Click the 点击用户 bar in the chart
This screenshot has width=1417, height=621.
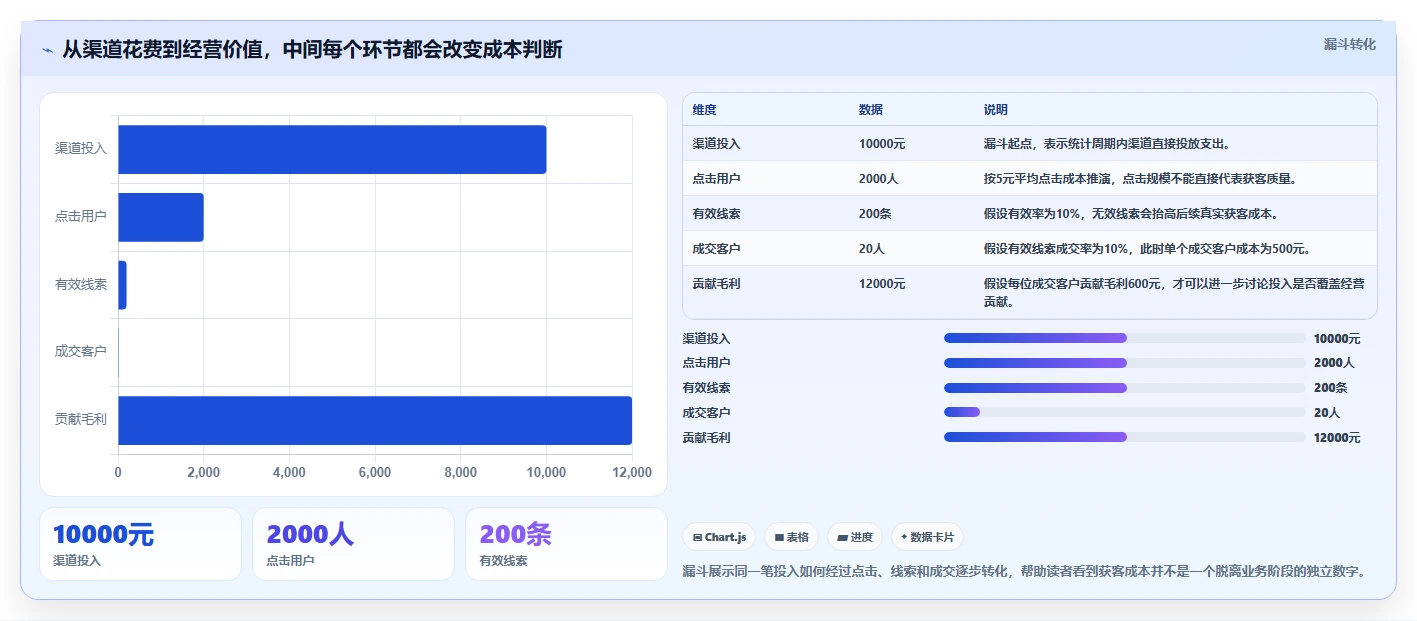(x=161, y=217)
